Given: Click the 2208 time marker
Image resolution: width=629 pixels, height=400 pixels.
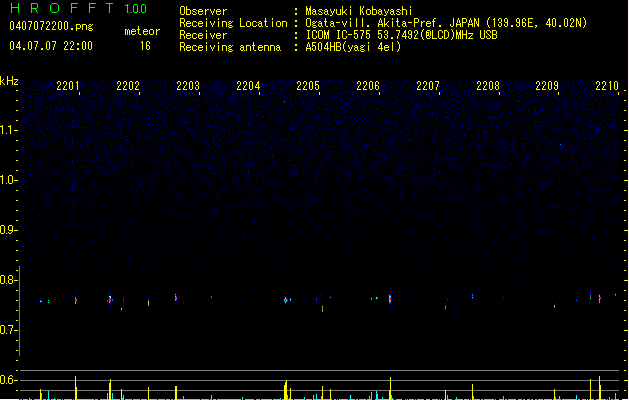Looking at the screenshot, I should pos(488,85).
